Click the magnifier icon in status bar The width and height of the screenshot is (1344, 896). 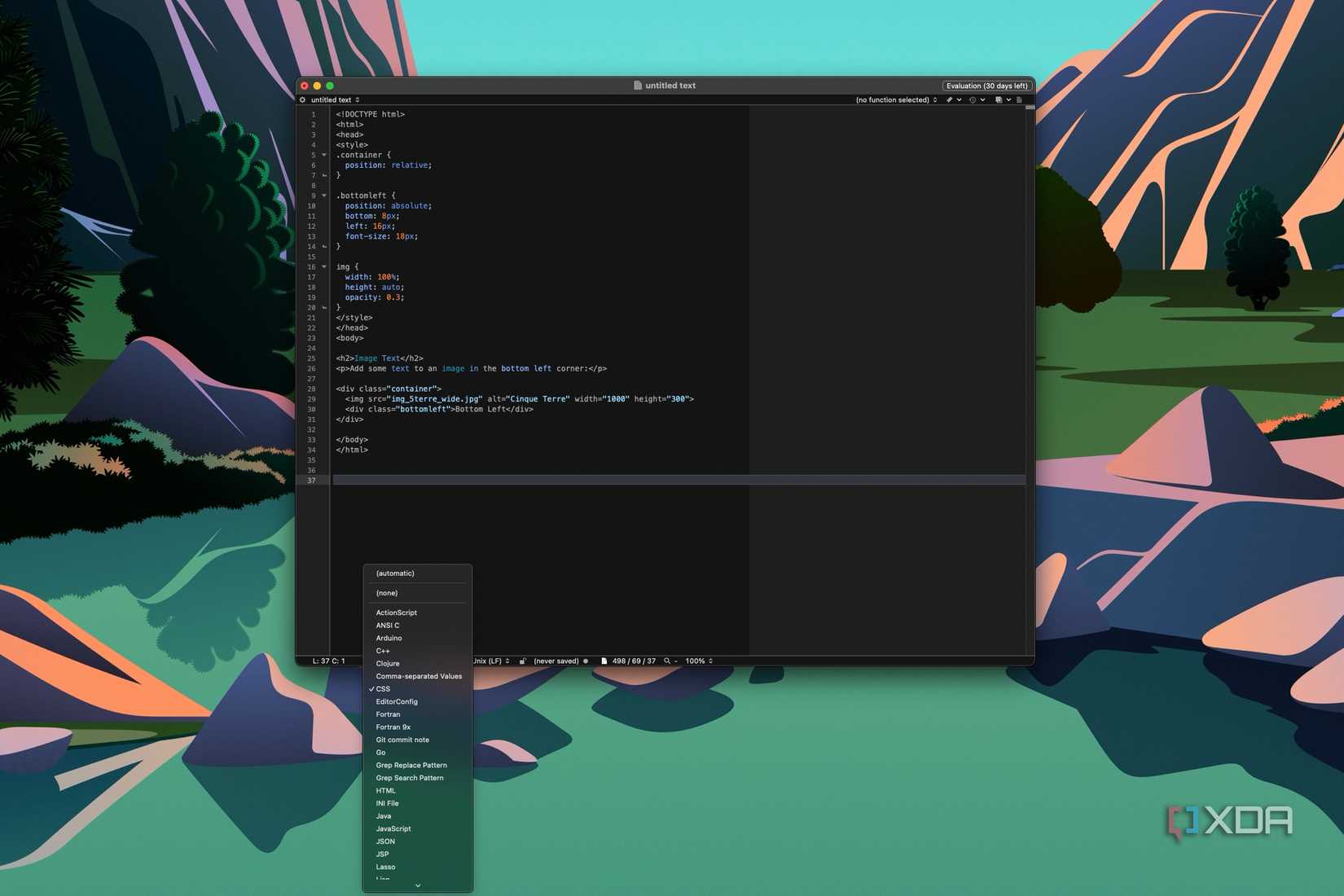(x=667, y=661)
